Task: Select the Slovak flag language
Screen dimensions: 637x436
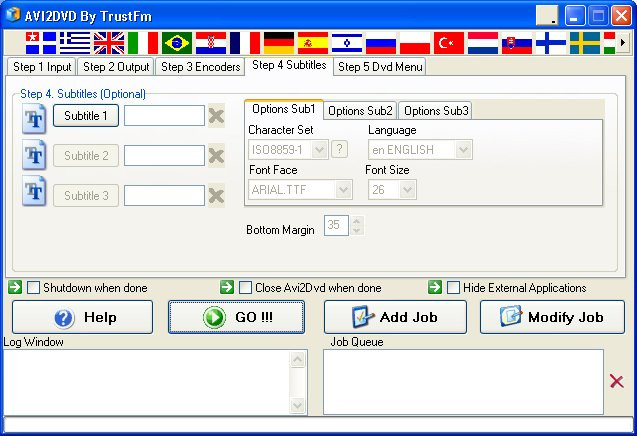Action: (517, 43)
